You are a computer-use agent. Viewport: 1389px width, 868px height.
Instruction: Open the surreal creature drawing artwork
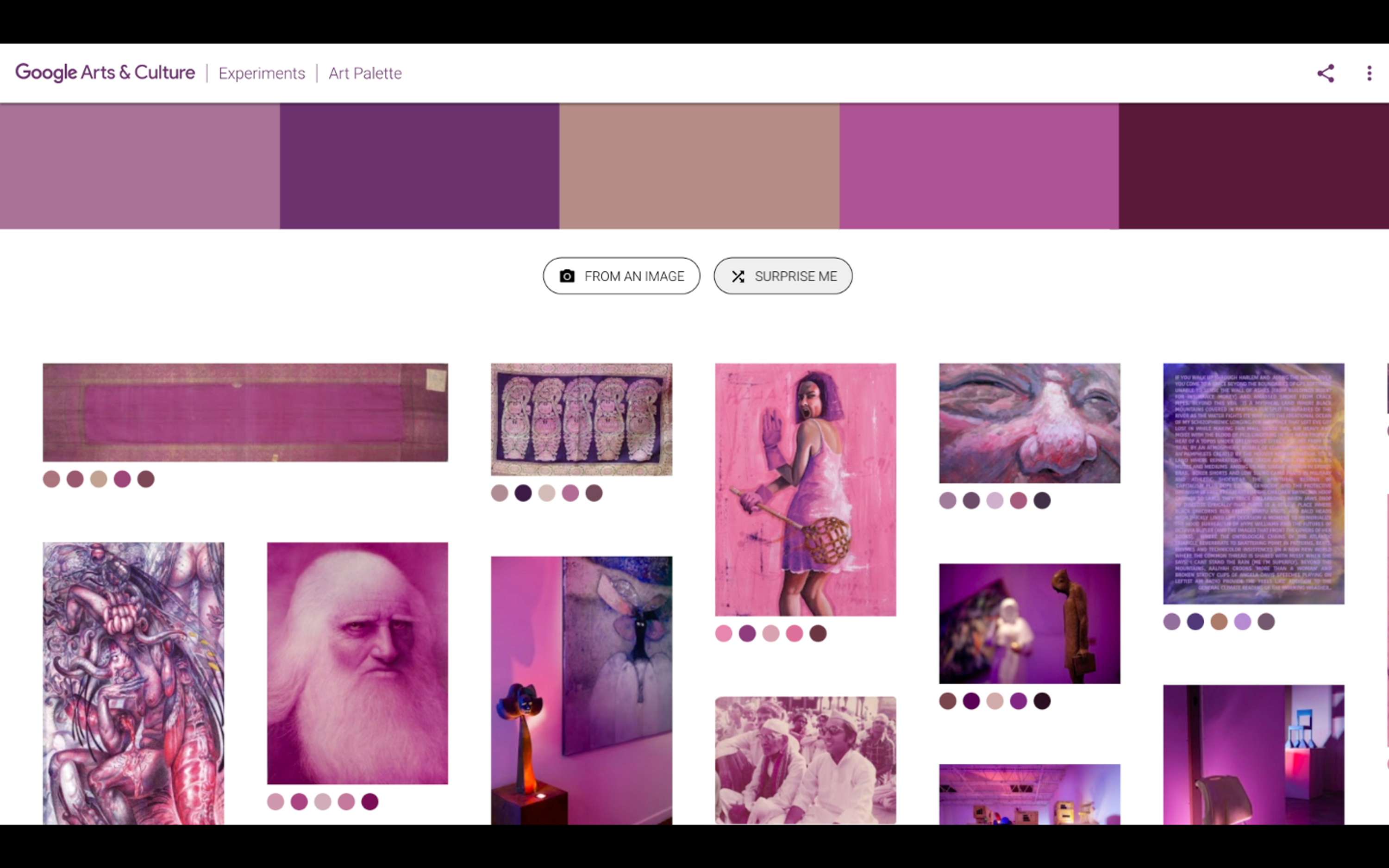[x=133, y=683]
